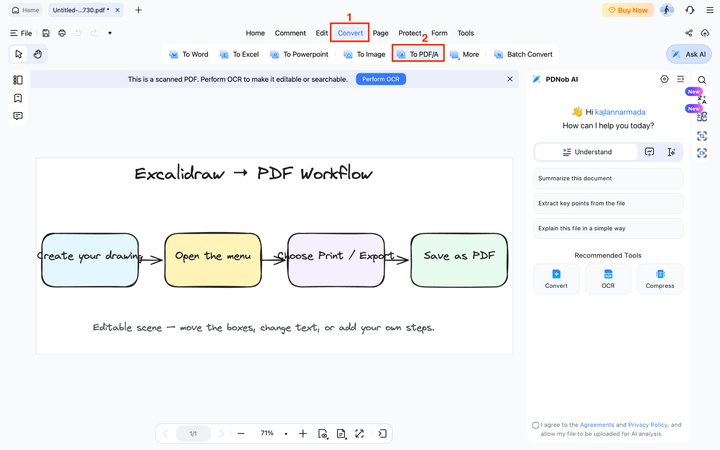Choose the To Excel conversion
This screenshot has width=720, height=450.
pos(239,54)
